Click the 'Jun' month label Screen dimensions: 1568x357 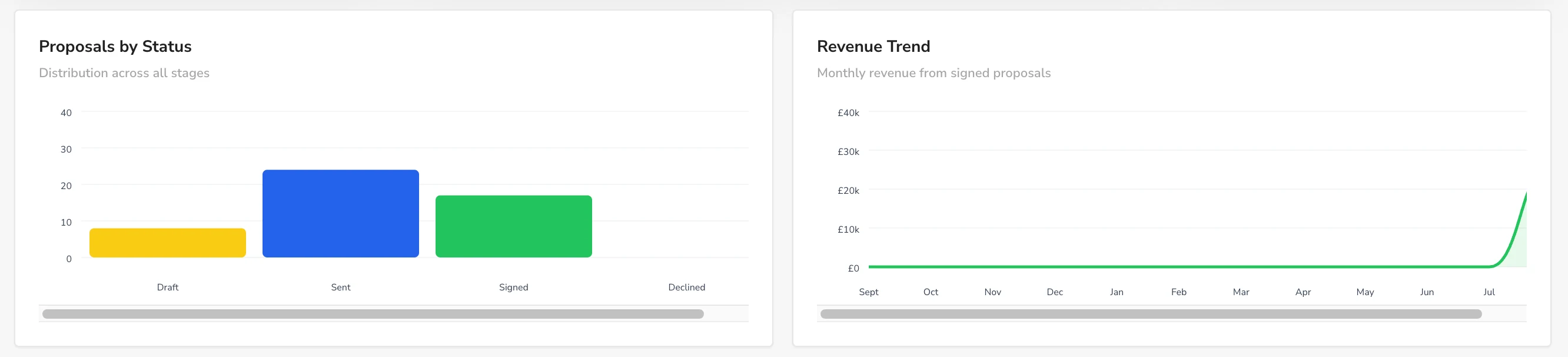(x=1427, y=292)
